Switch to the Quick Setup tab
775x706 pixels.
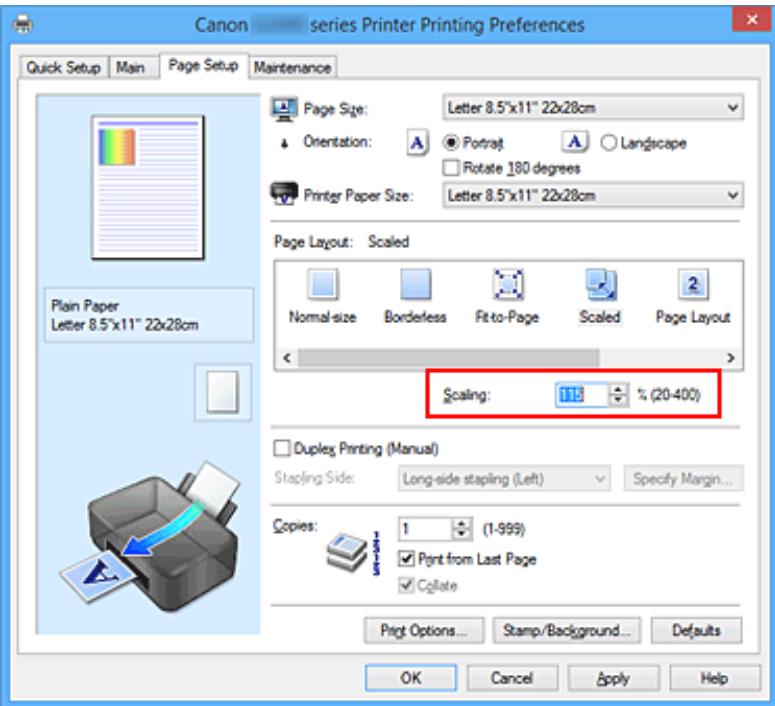coord(64,67)
